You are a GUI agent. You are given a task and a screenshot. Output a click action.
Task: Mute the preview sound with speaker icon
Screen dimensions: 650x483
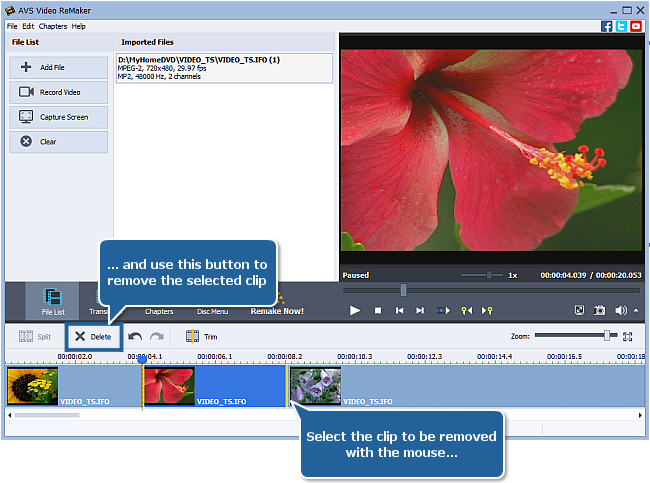click(621, 311)
